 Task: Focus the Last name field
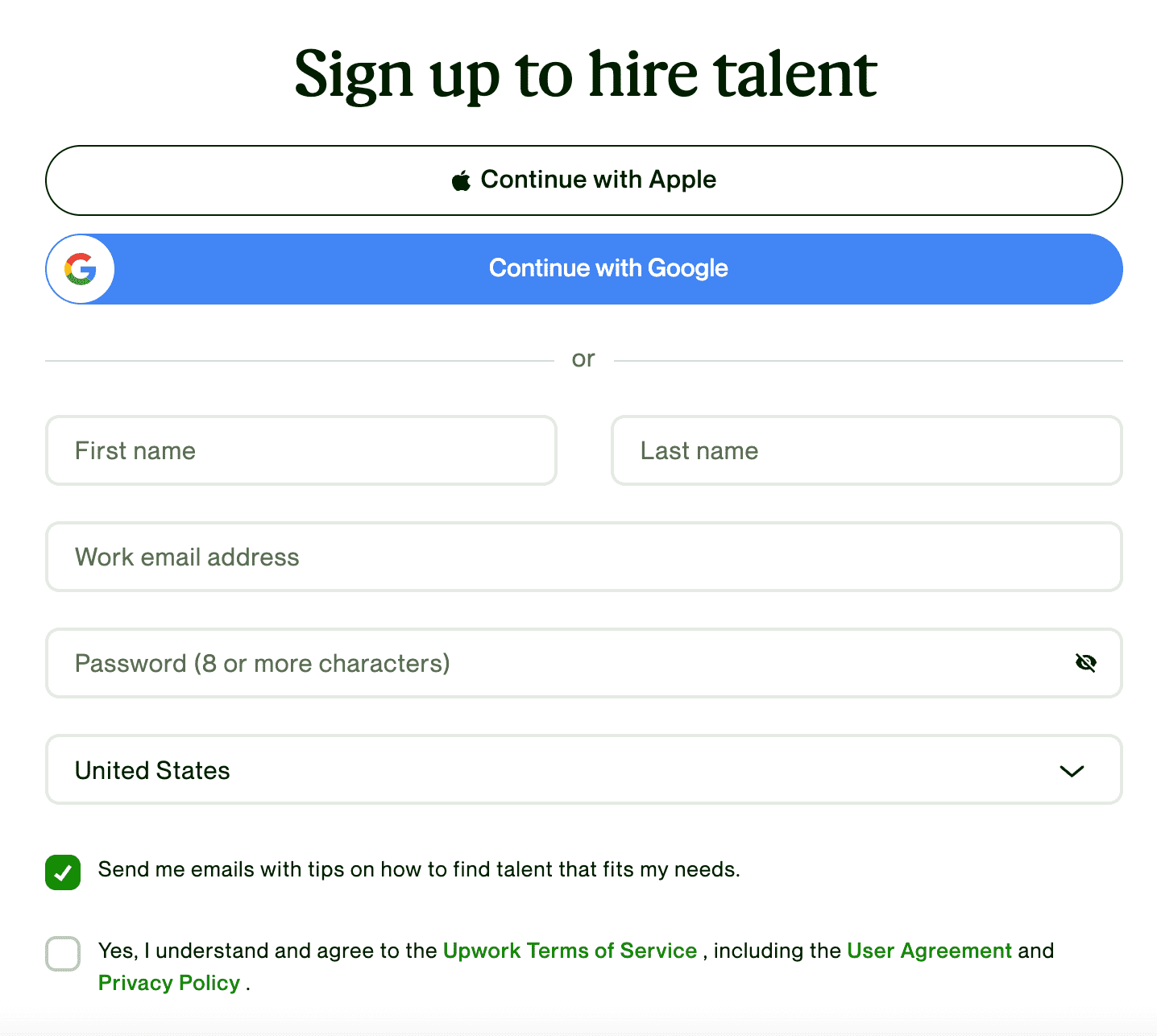pyautogui.click(x=867, y=450)
